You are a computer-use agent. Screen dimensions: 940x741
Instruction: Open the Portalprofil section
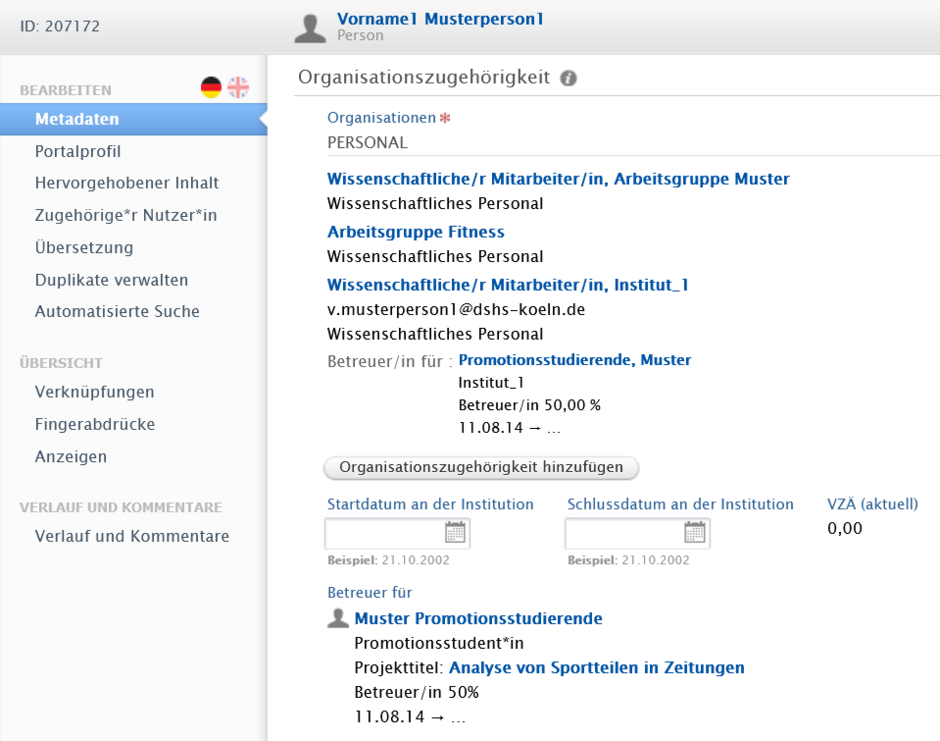78,152
